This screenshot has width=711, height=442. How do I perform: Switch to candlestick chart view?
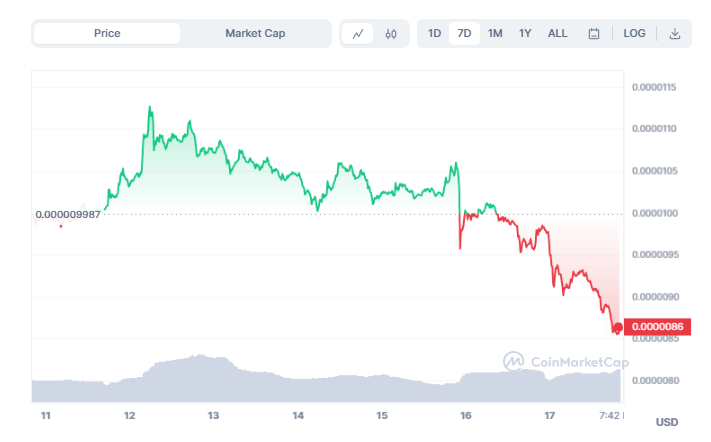pyautogui.click(x=391, y=33)
